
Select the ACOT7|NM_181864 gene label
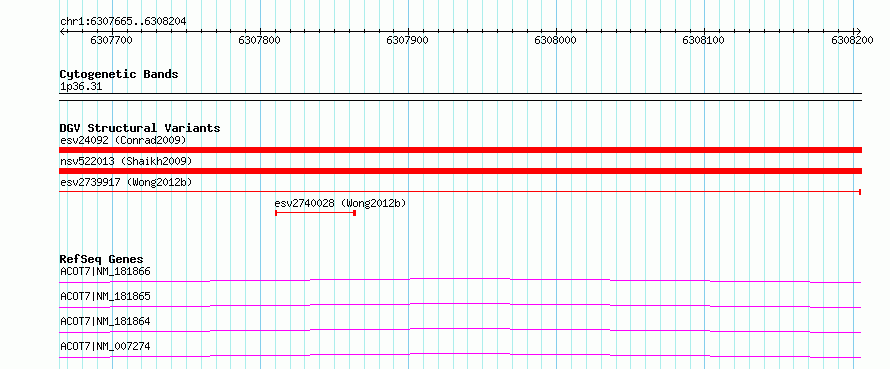(106, 321)
